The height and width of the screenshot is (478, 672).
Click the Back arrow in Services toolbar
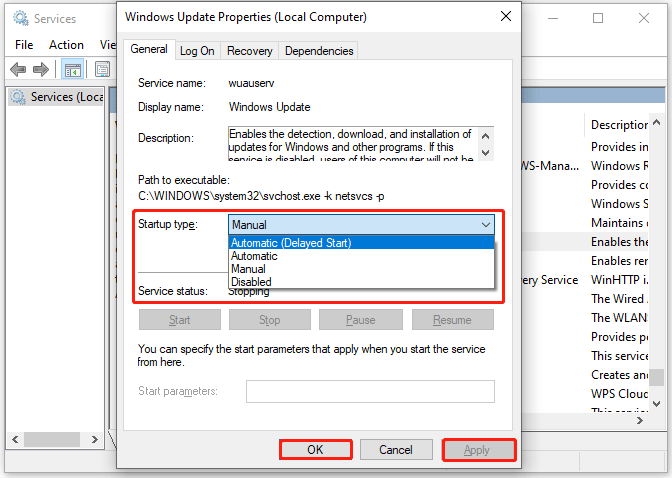[18, 69]
